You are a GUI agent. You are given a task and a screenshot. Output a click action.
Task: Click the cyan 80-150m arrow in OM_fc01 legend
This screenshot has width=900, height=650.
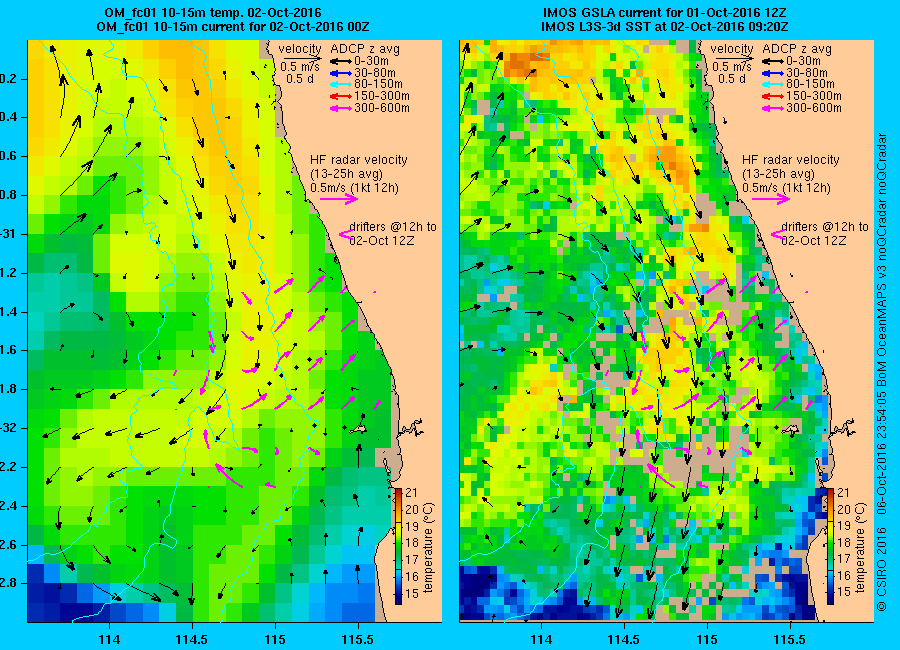click(x=340, y=84)
